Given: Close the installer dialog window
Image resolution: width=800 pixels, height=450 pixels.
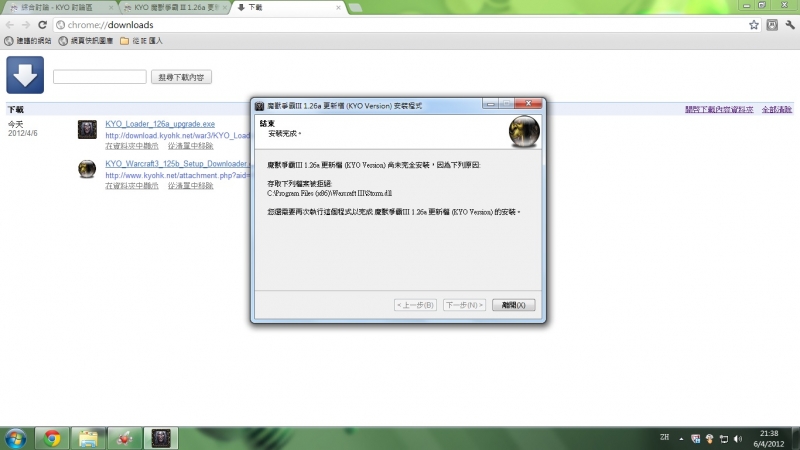Looking at the screenshot, I should click(528, 104).
